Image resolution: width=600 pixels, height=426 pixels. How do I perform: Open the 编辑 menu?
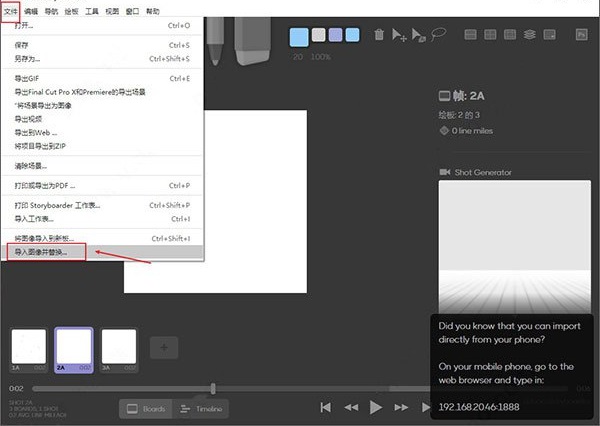[31, 11]
